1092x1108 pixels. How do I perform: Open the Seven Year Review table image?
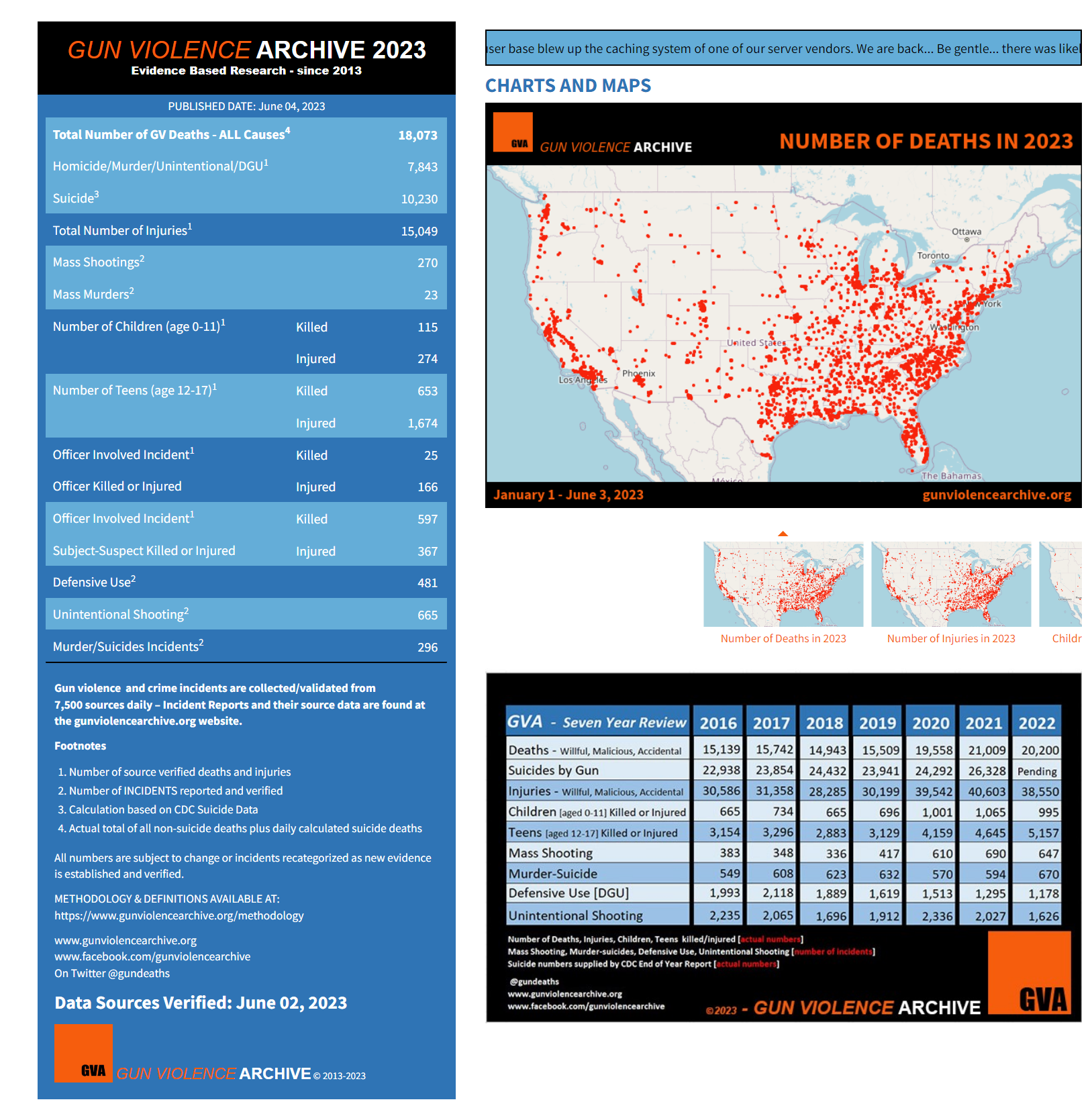point(783,848)
